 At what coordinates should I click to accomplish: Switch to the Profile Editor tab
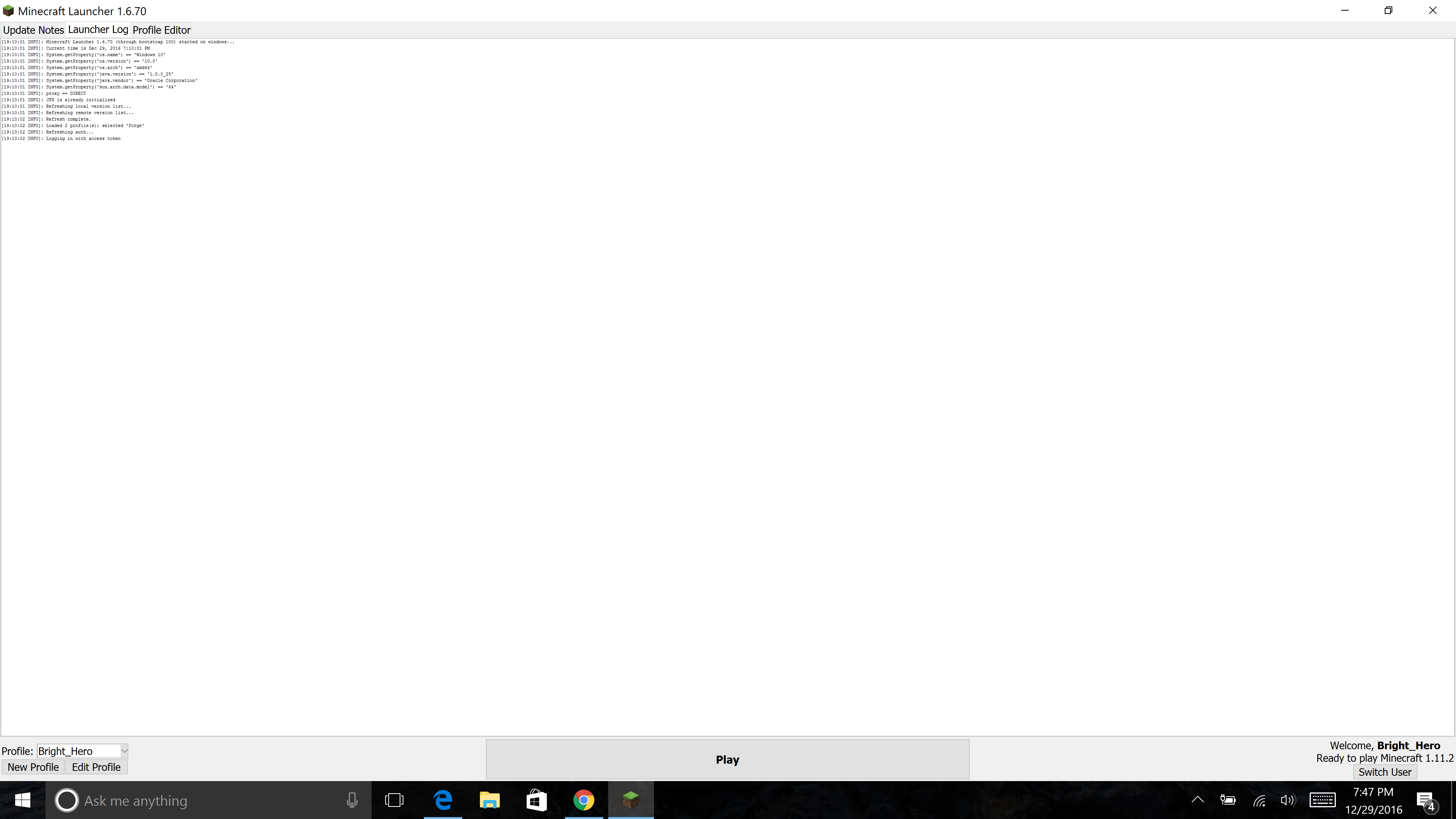(x=161, y=30)
